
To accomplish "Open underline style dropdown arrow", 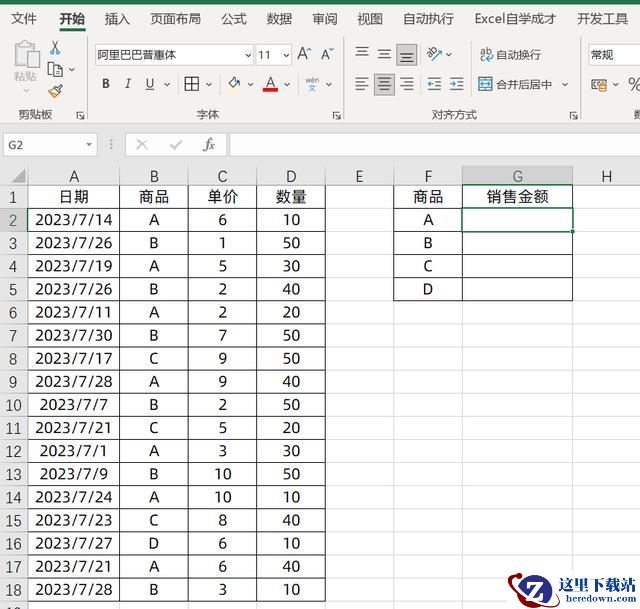I will pyautogui.click(x=167, y=84).
